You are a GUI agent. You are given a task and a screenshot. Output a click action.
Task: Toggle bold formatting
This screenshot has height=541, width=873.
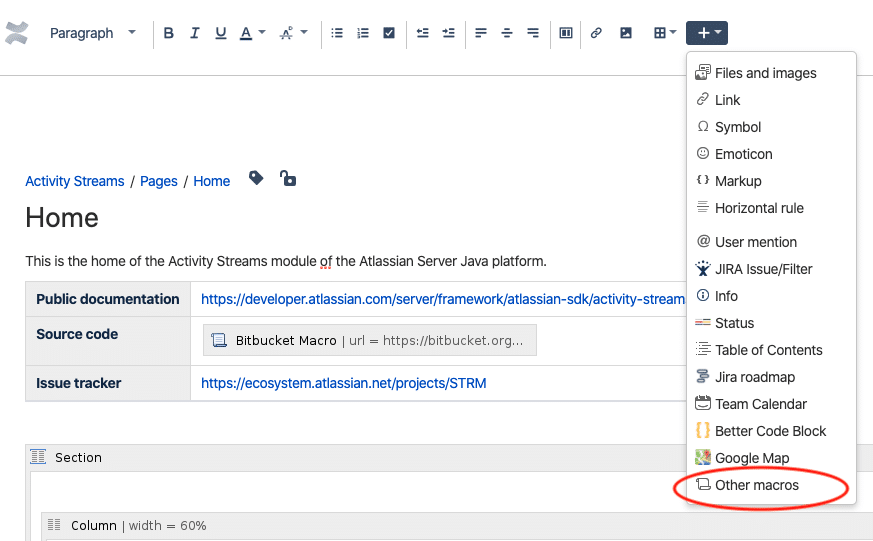click(168, 33)
